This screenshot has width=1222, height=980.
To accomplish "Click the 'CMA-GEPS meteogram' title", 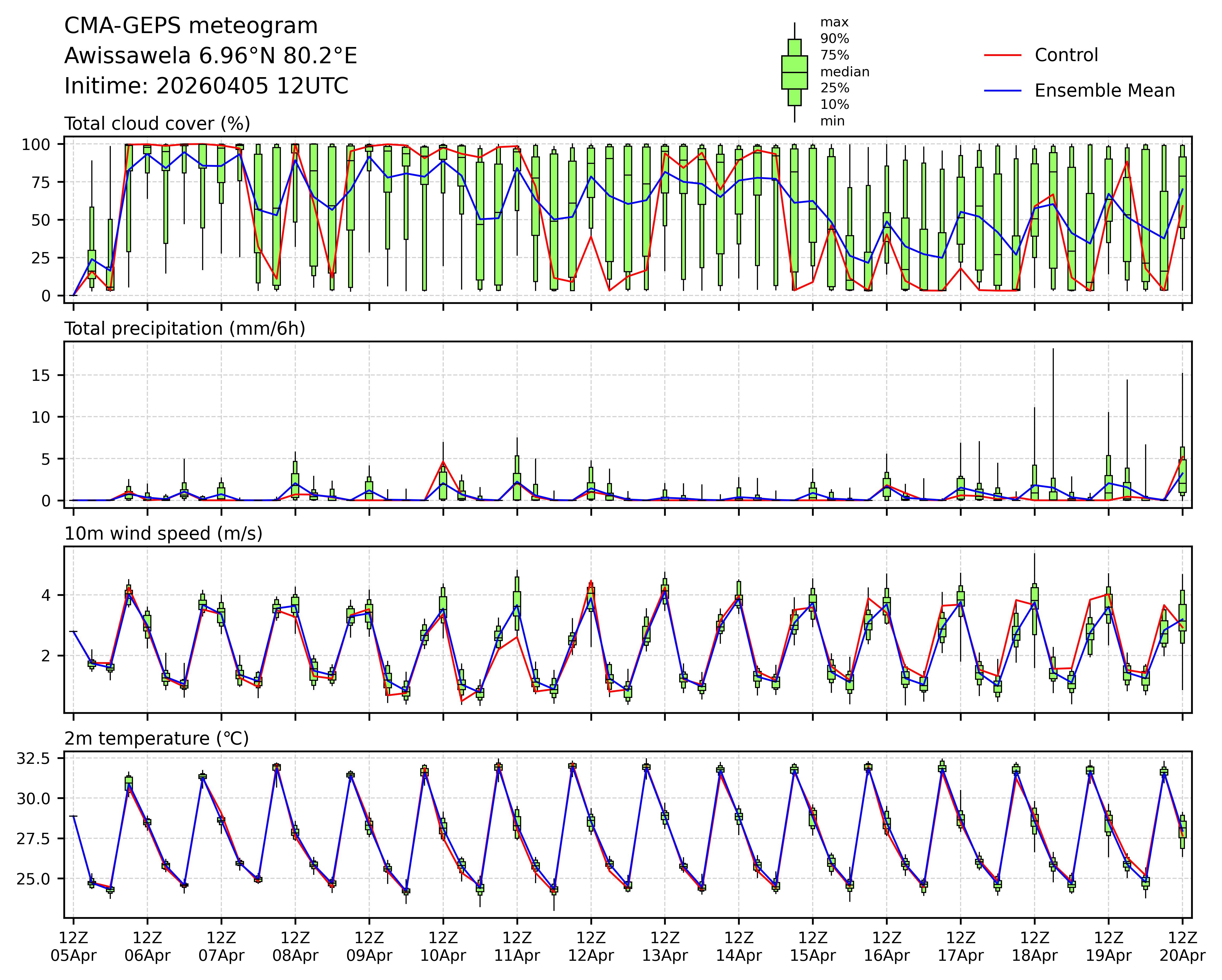I will click(x=191, y=26).
